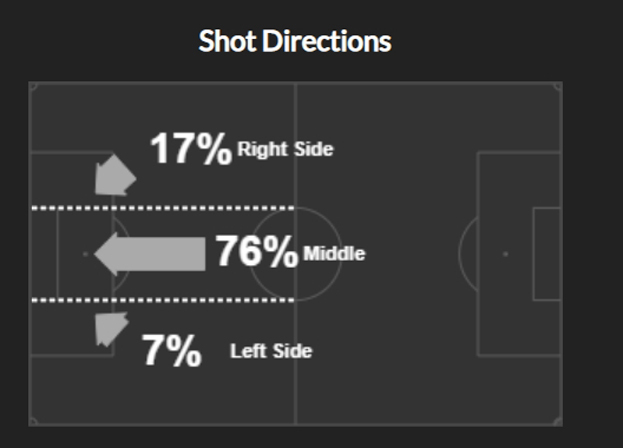Click the Right Side diagonal arrow
The image size is (623, 448).
pos(115,174)
